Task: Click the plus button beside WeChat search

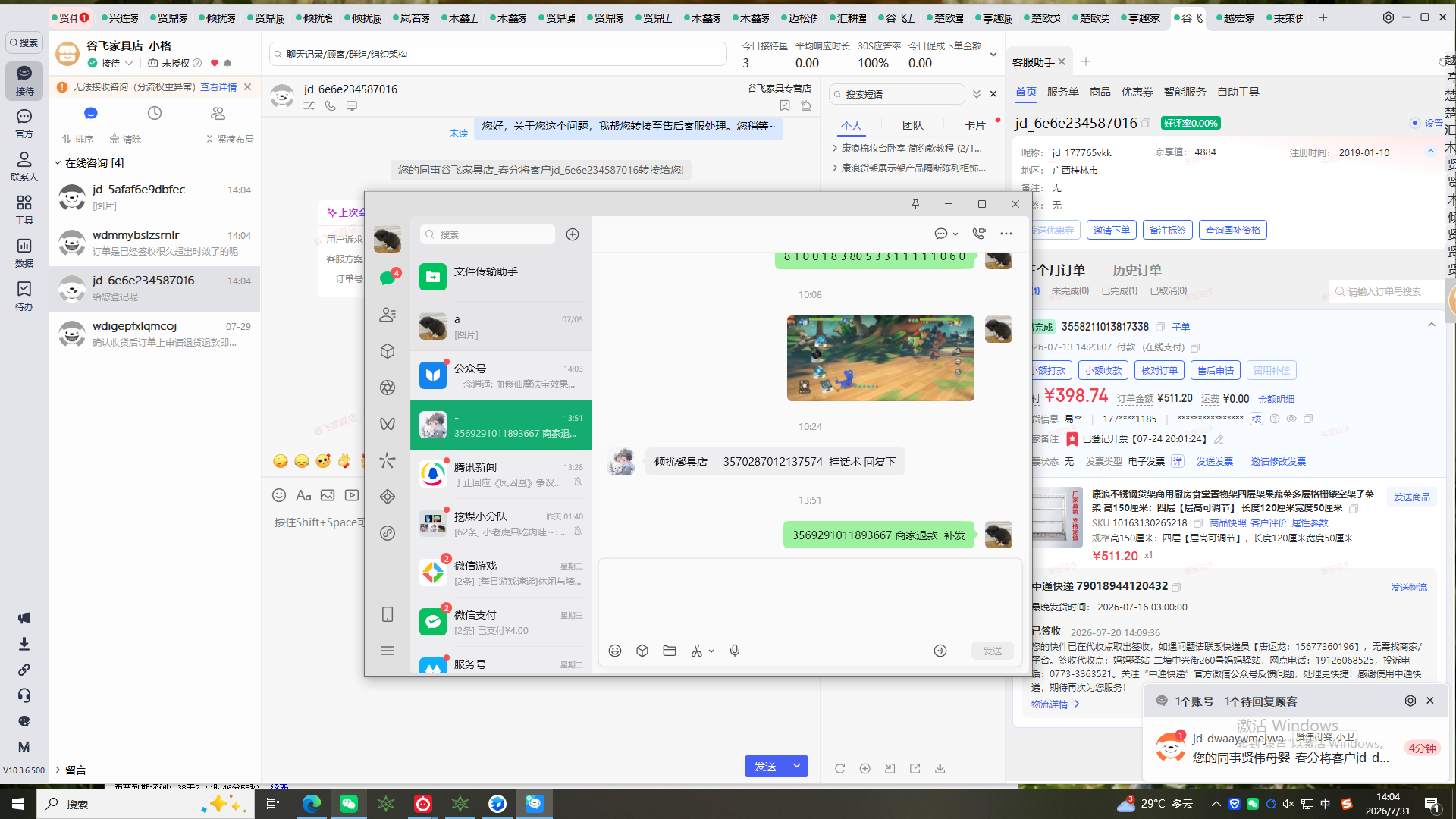Action: 573,234
